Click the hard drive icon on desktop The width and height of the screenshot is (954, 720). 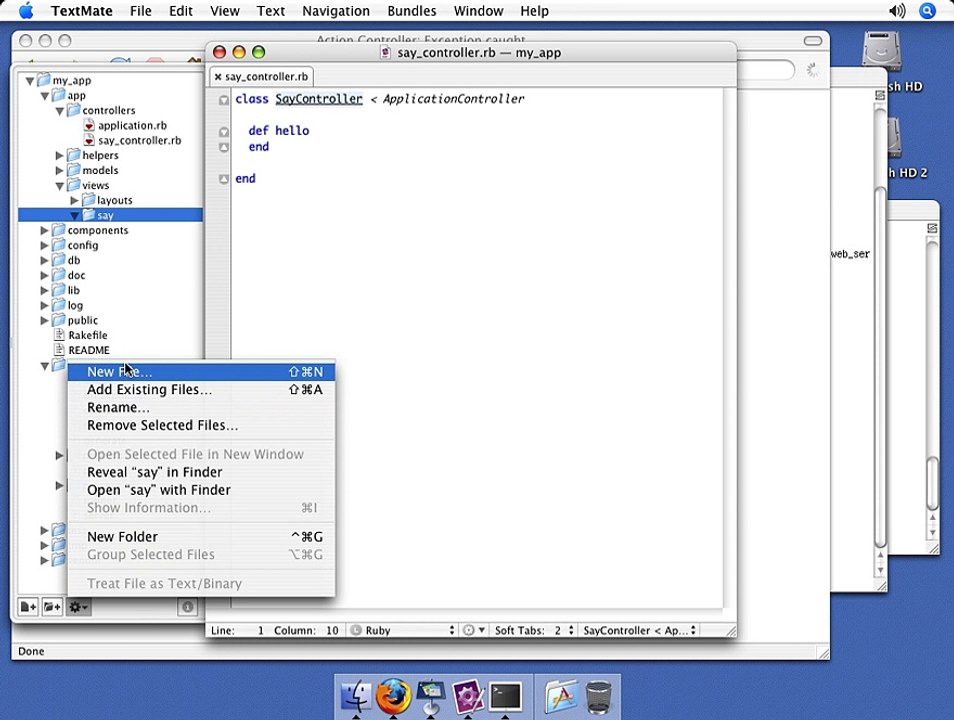[x=882, y=51]
